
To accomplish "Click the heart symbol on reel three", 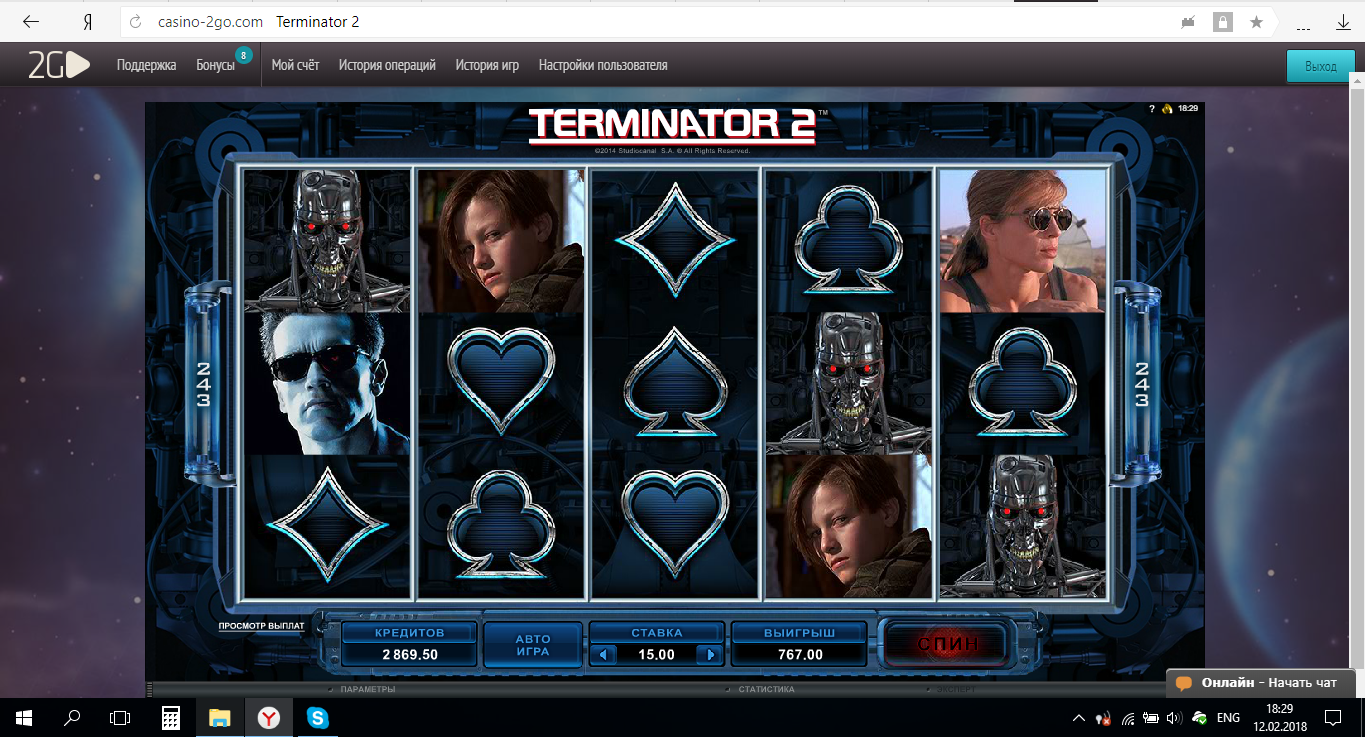I will click(x=675, y=526).
